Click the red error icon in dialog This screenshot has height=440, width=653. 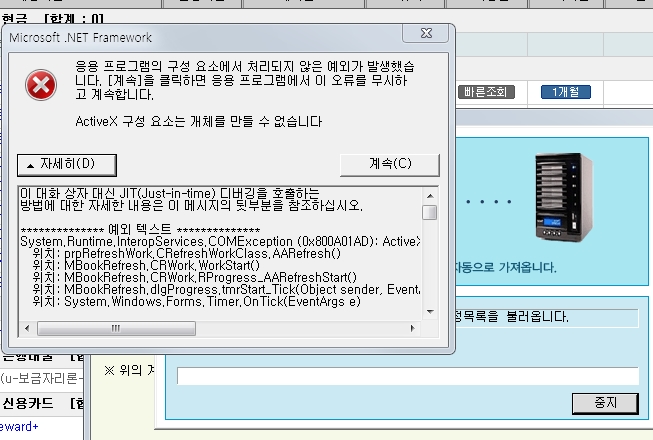[41, 86]
